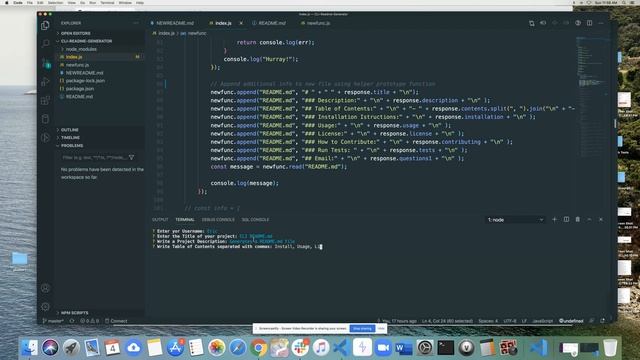Maximize the panel with chevron up
The width and height of the screenshot is (640, 360).
click(x=589, y=220)
